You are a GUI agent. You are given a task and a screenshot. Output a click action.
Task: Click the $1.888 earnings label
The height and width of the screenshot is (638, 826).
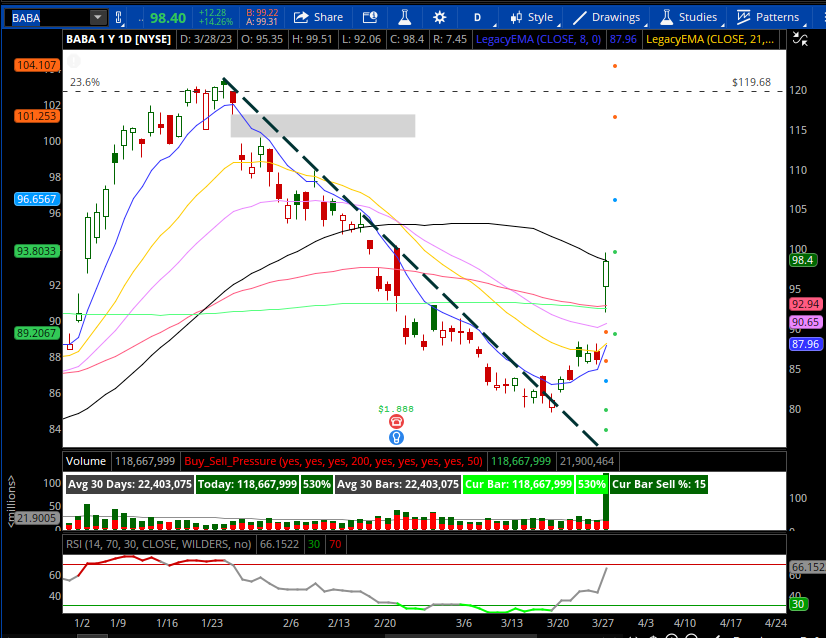[x=396, y=409]
